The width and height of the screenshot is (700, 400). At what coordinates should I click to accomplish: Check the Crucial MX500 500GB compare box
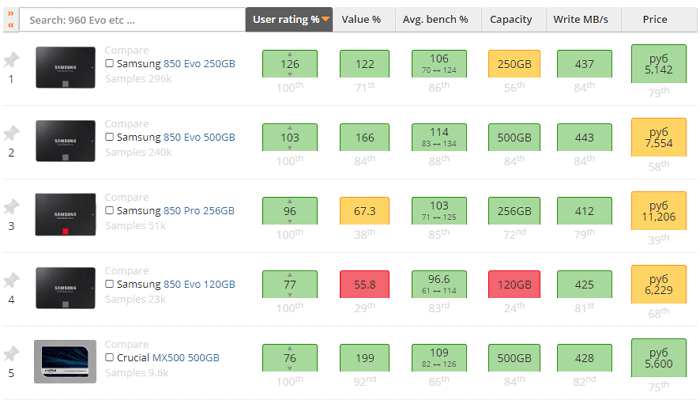click(110, 358)
